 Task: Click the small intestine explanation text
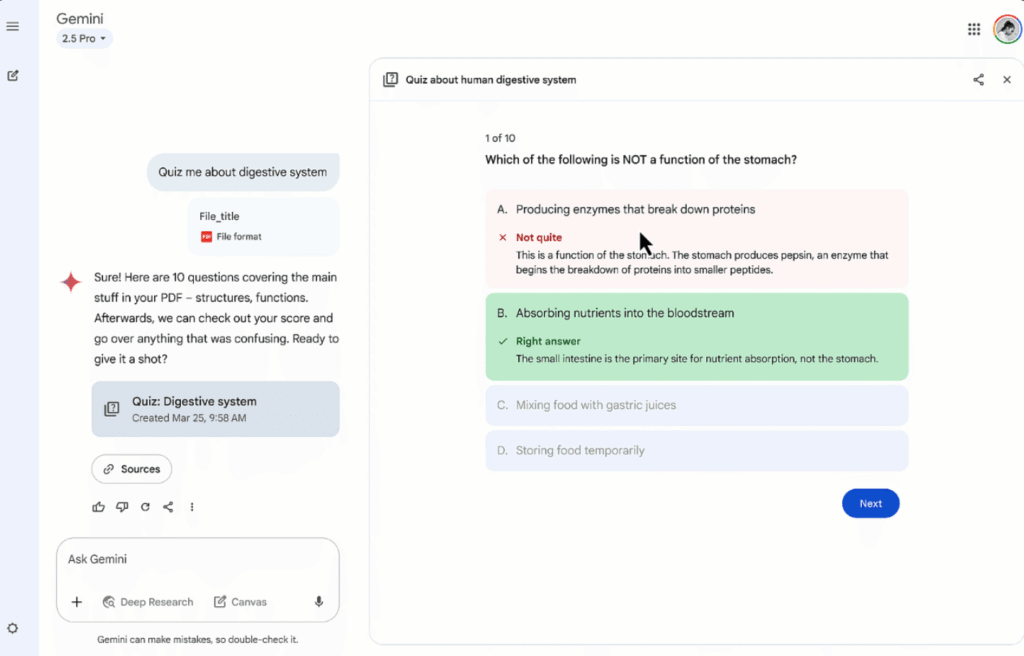pos(697,359)
